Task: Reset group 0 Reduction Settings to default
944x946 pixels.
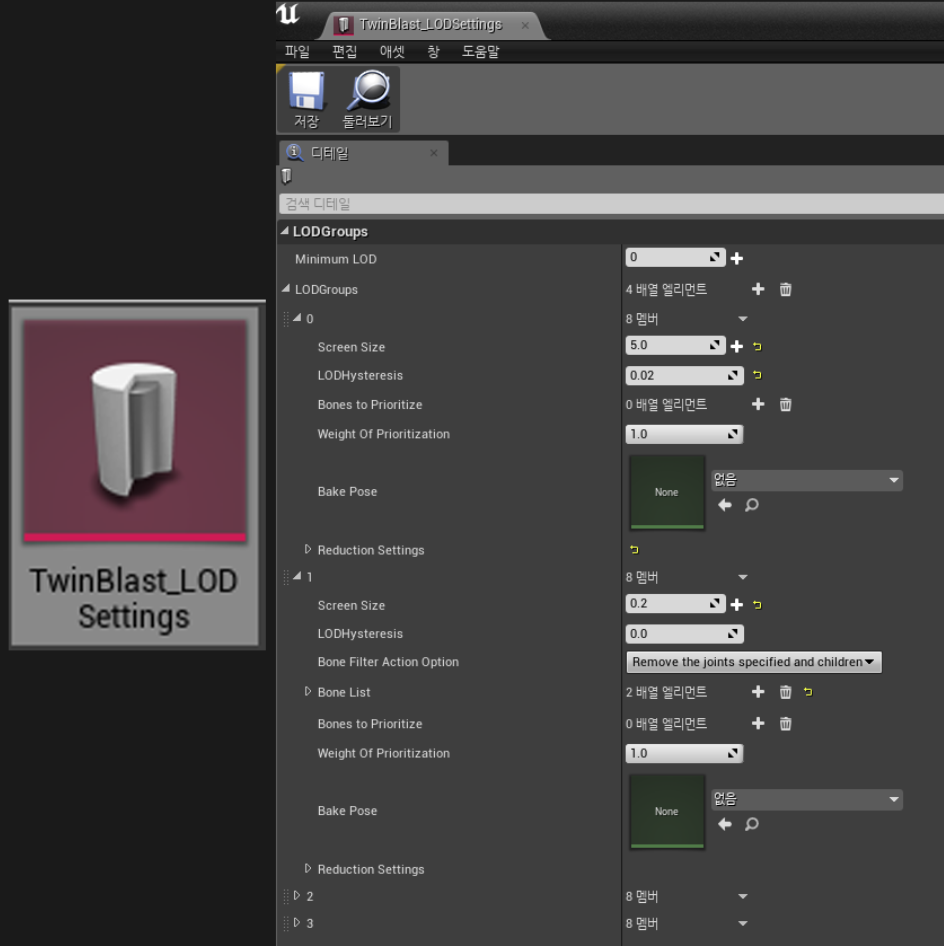Action: tap(634, 550)
